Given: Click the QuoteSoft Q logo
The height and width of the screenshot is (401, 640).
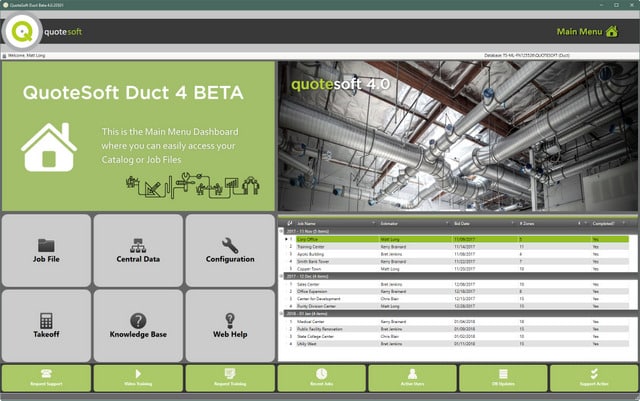Looking at the screenshot, I should coord(22,31).
